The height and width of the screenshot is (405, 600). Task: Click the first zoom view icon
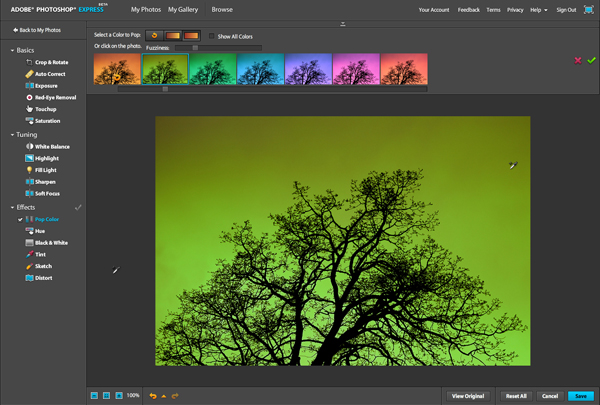pyautogui.click(x=94, y=395)
